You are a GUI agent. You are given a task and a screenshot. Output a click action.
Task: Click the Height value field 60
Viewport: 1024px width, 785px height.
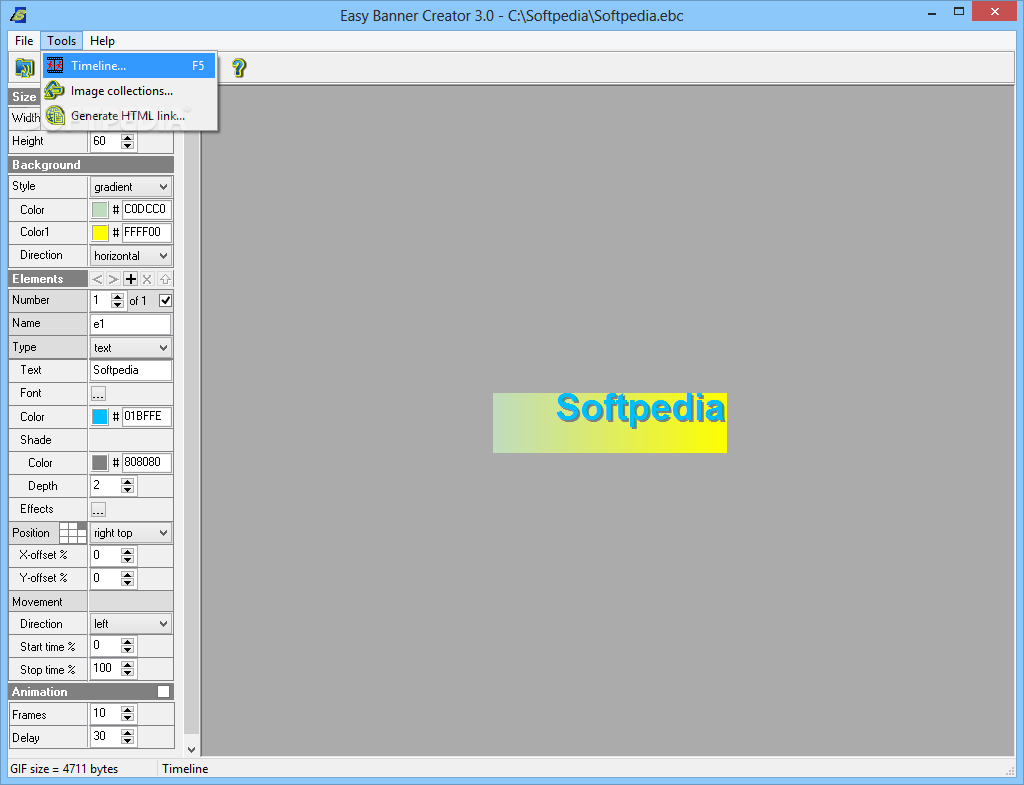tap(106, 141)
